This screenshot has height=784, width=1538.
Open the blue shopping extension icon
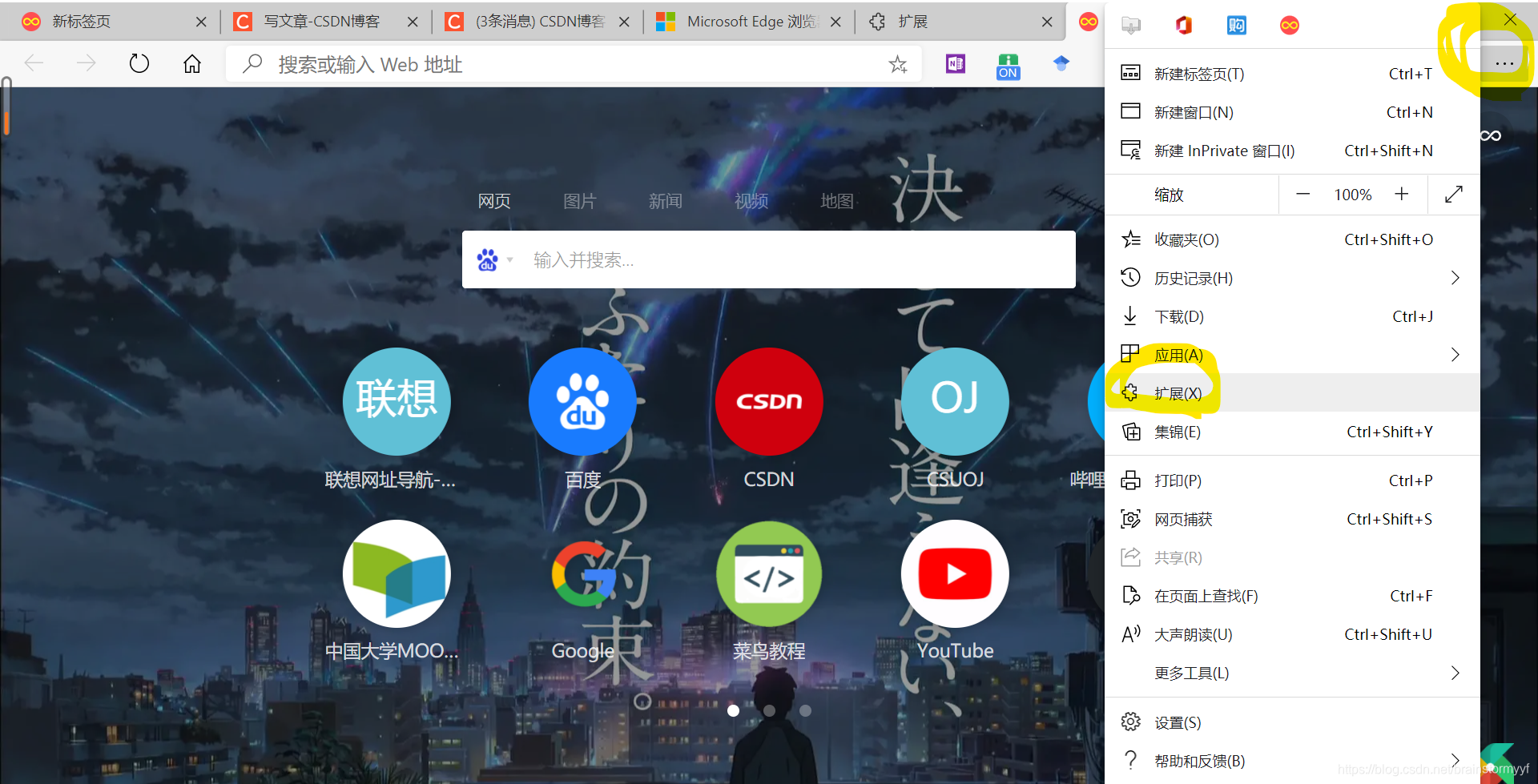pos(1236,25)
